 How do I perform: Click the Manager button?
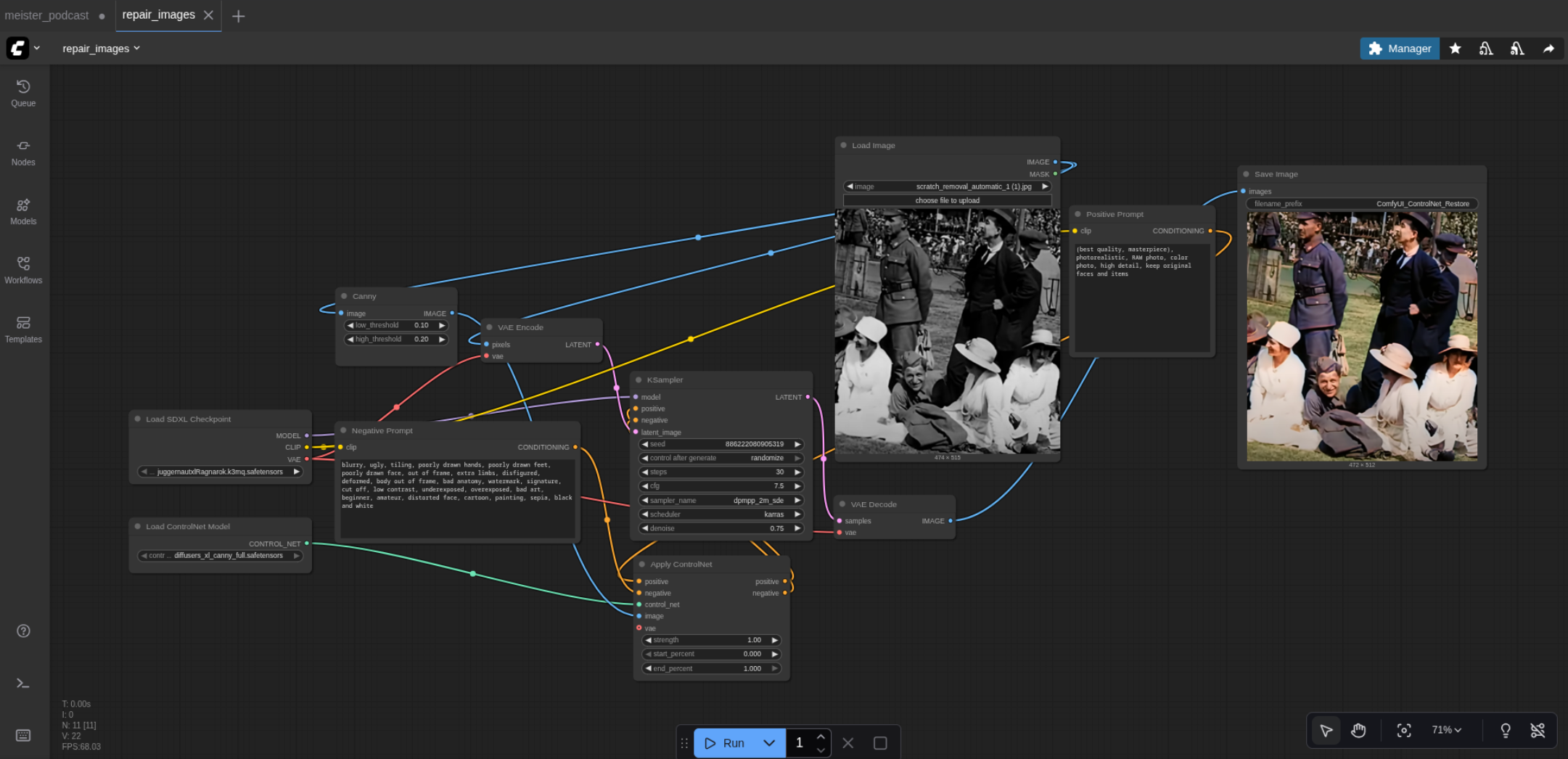1399,49
